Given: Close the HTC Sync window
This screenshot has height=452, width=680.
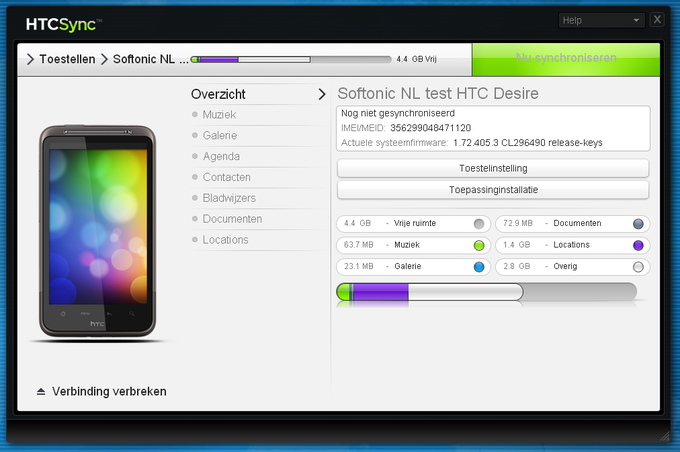Looking at the screenshot, I should point(657,20).
